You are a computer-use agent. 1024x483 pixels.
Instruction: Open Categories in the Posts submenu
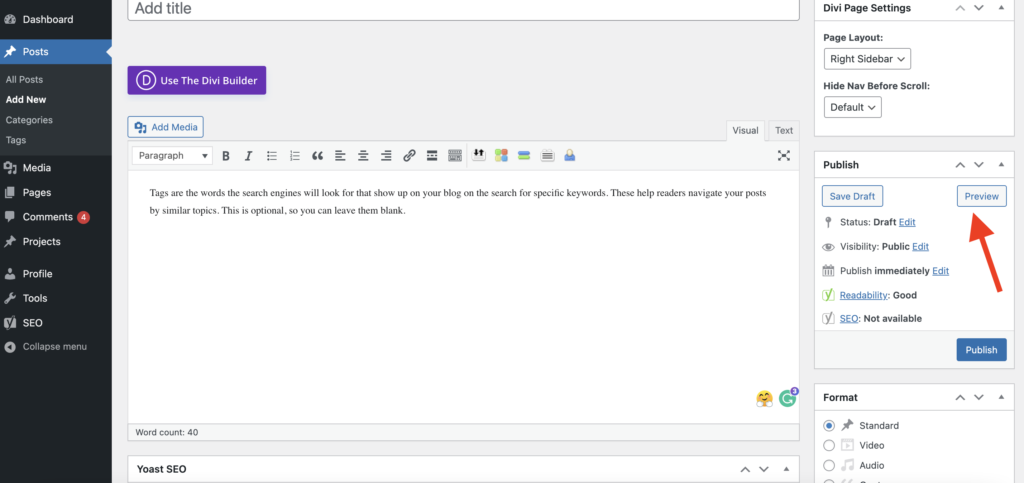29,120
